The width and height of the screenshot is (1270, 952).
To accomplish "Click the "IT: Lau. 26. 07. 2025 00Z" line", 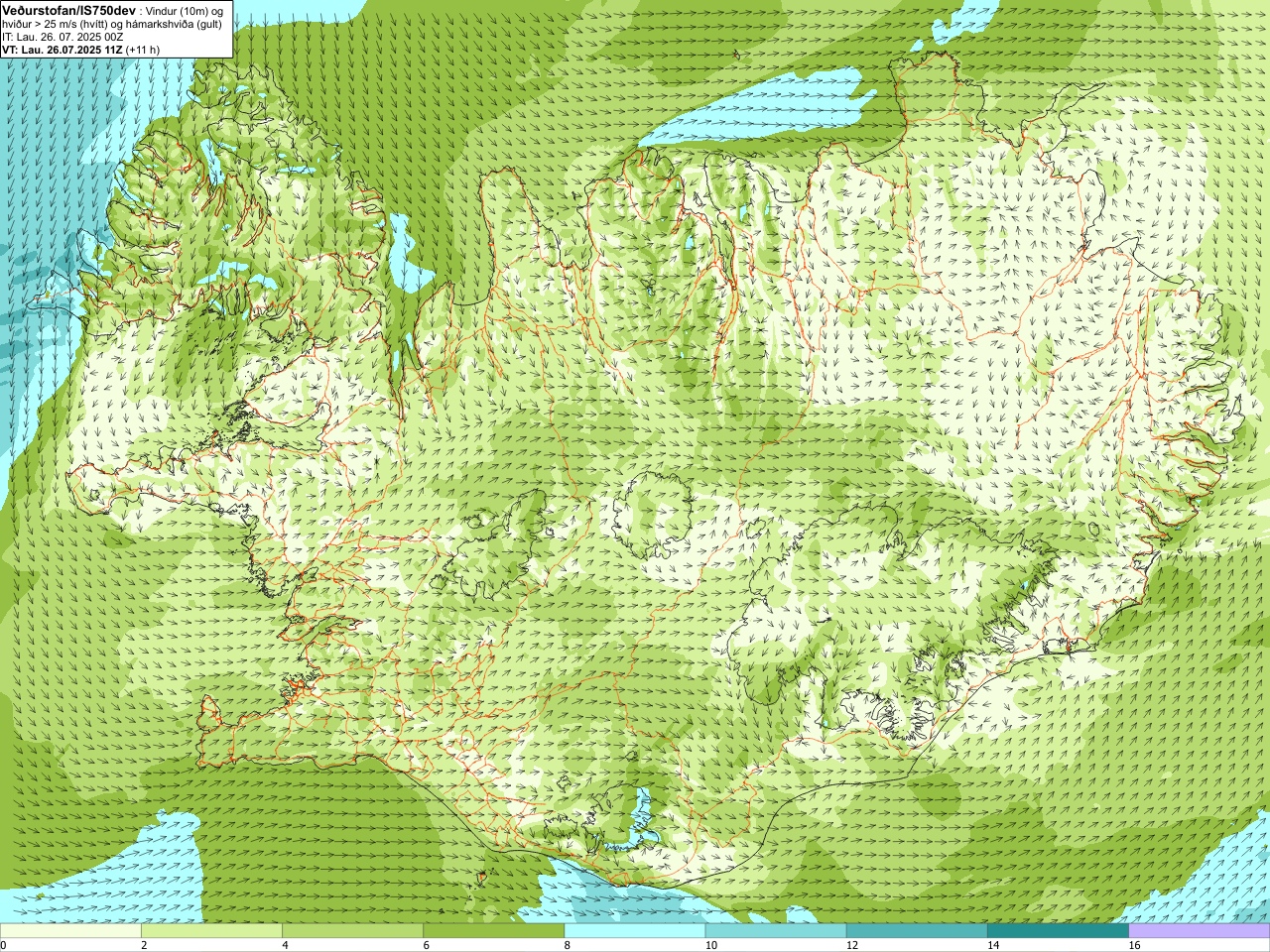I will click(63, 37).
